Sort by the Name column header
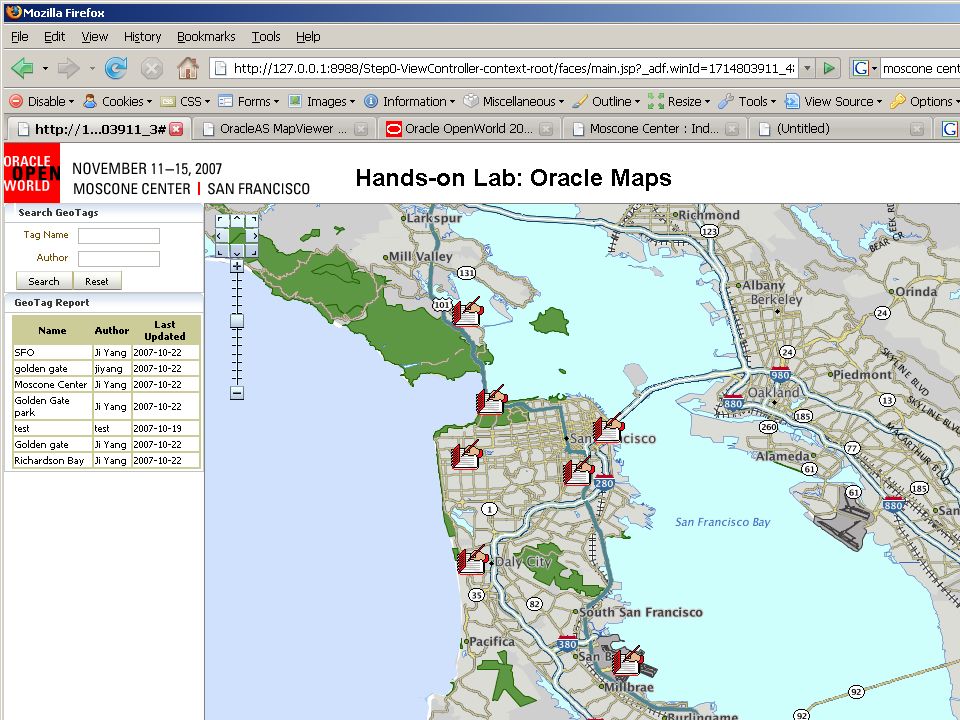The height and width of the screenshot is (720, 960). pyautogui.click(x=52, y=331)
